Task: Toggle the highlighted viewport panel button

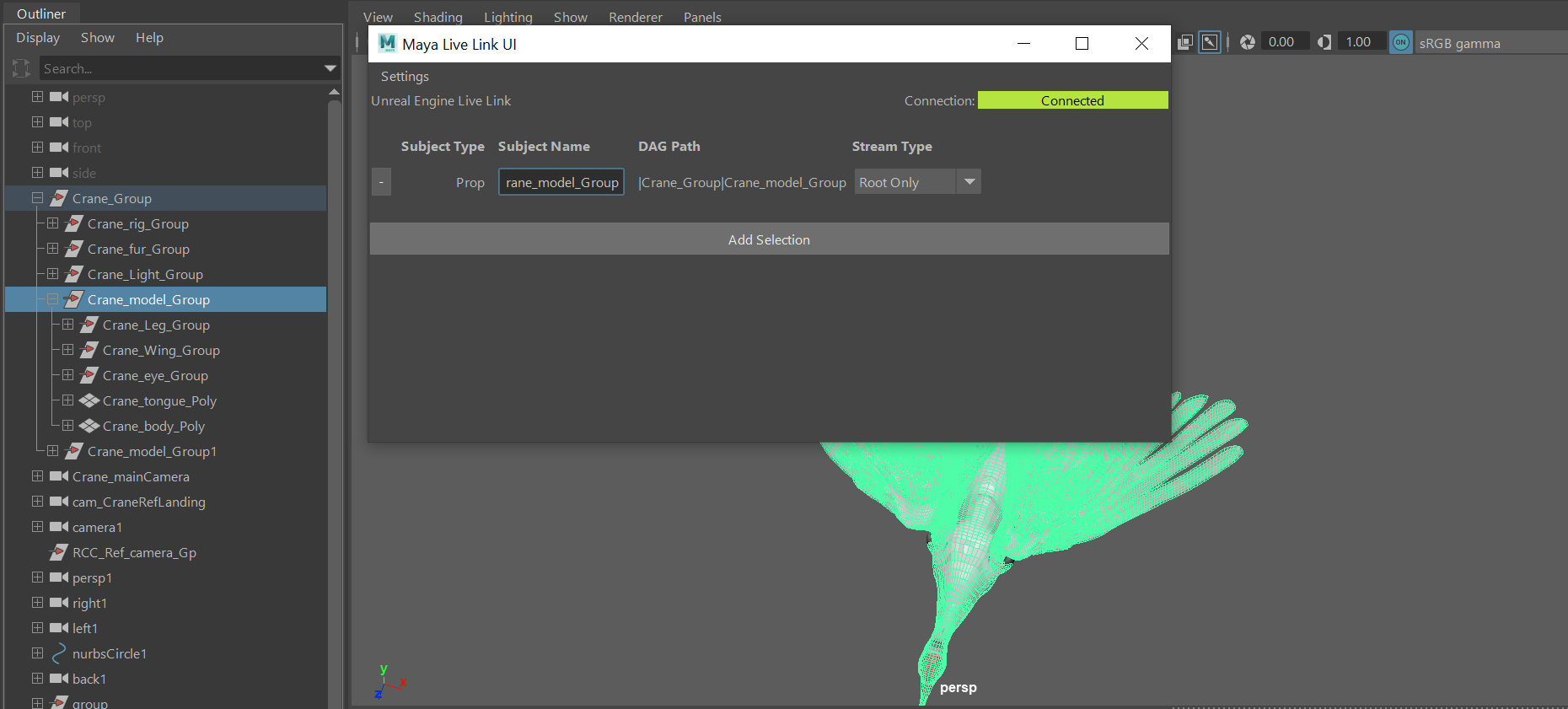Action: coord(1210,42)
